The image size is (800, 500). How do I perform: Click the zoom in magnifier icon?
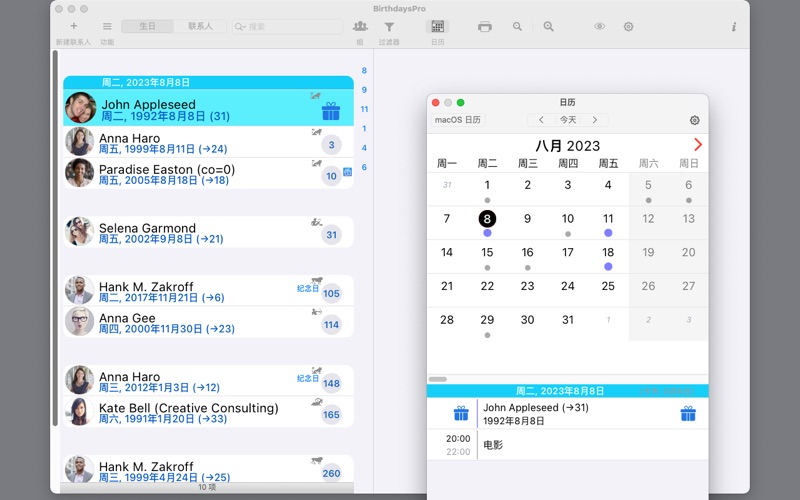548,27
